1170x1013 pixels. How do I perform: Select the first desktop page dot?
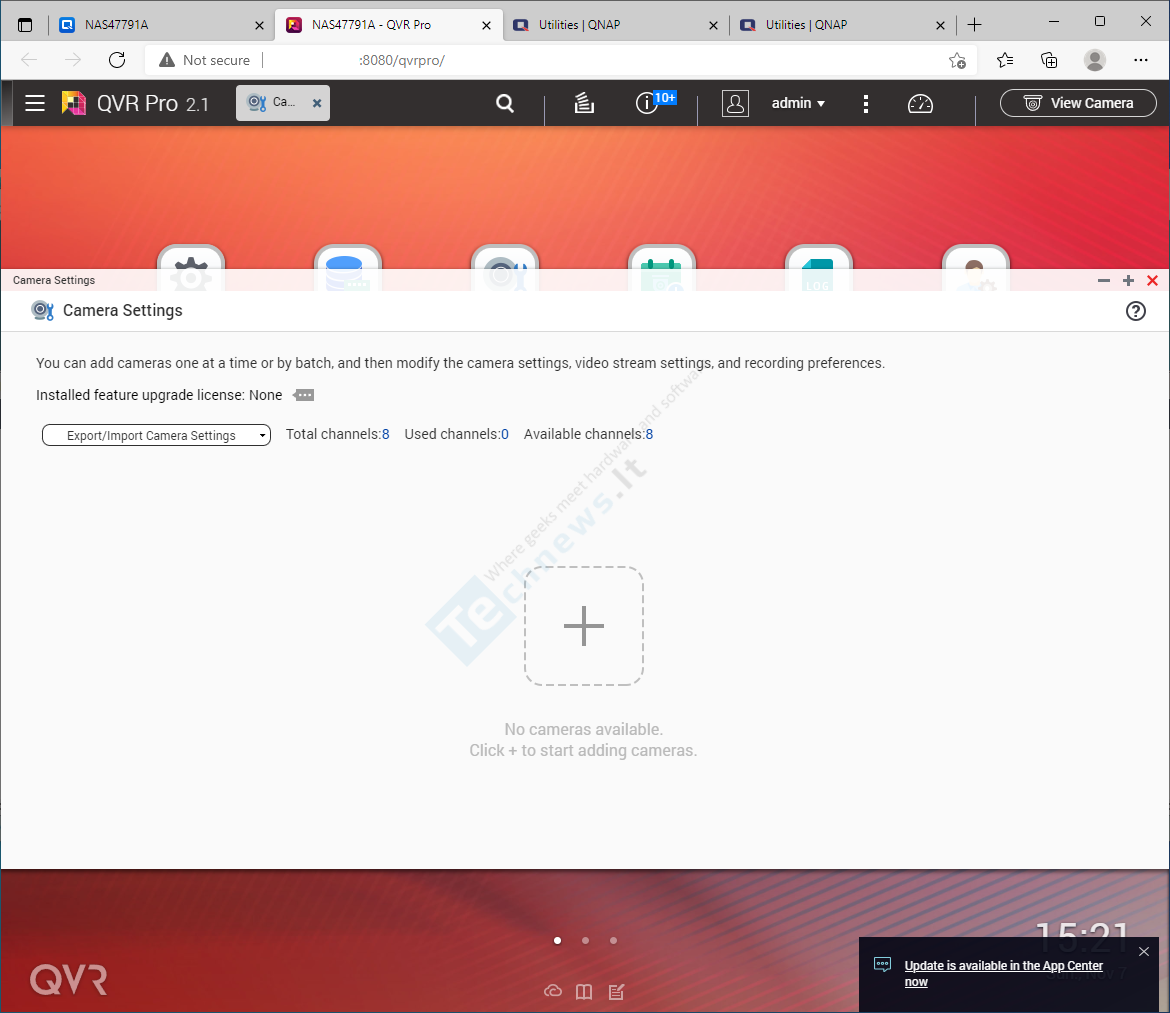pos(557,941)
